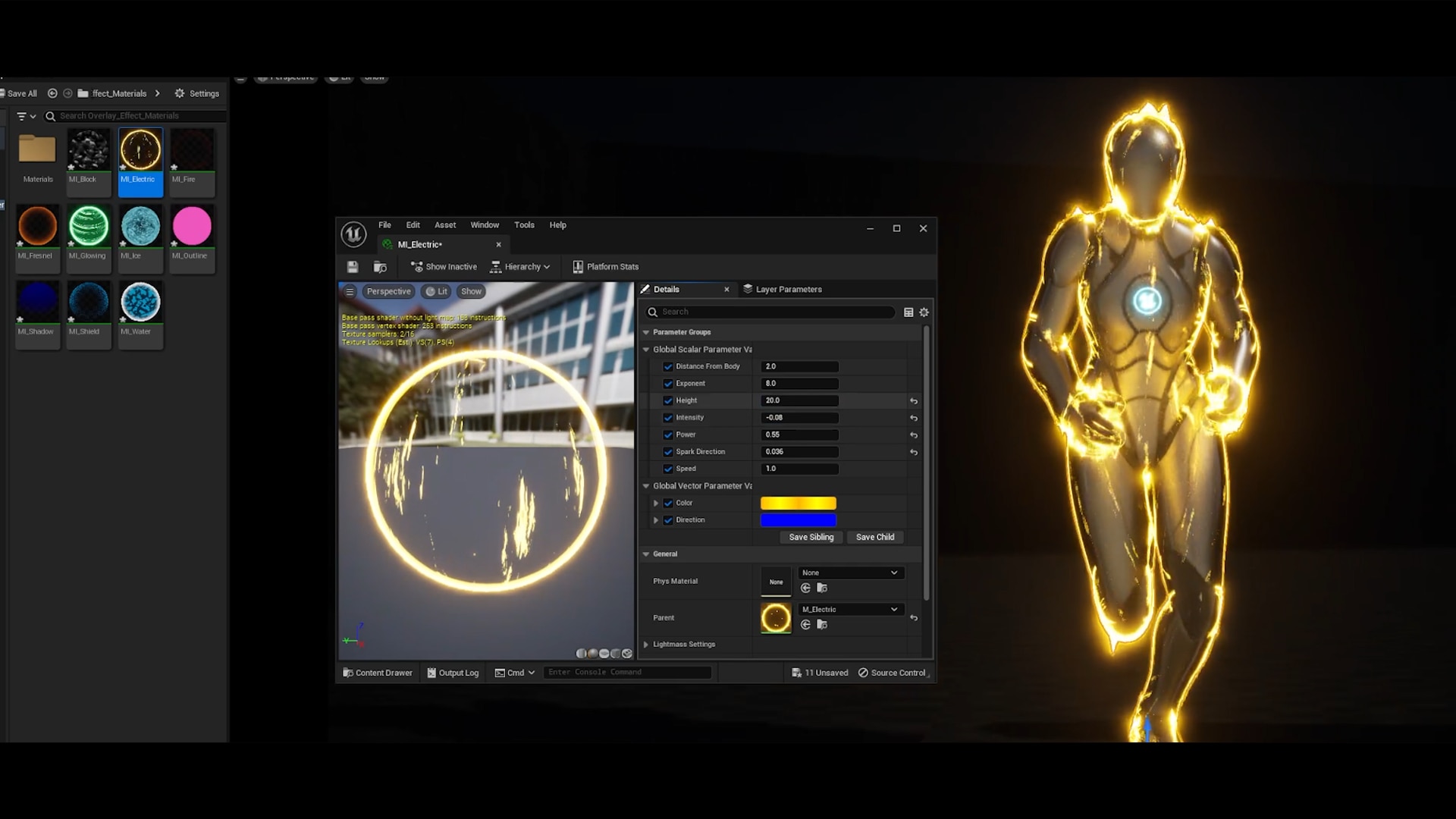Uncheck the Direction vector parameter
This screenshot has width=1456, height=819.
669,520
